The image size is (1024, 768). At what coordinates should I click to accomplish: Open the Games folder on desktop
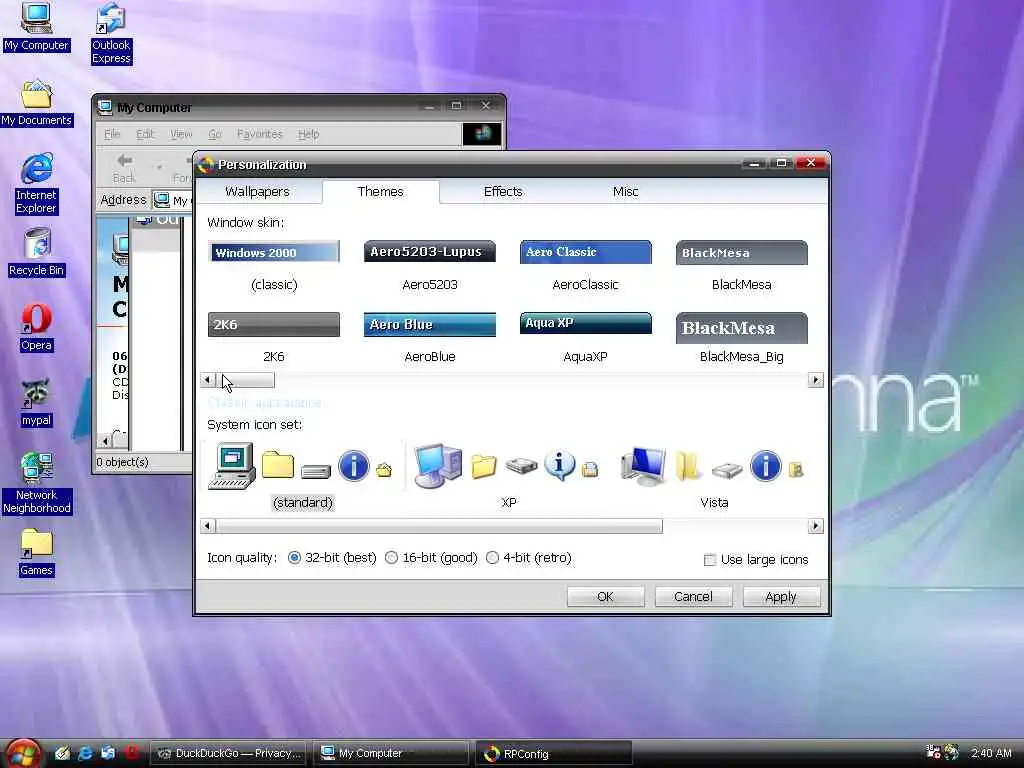(37, 552)
